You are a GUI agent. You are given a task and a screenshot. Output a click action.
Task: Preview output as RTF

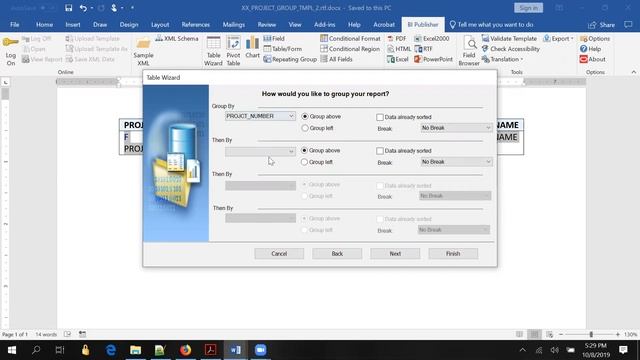click(x=423, y=49)
